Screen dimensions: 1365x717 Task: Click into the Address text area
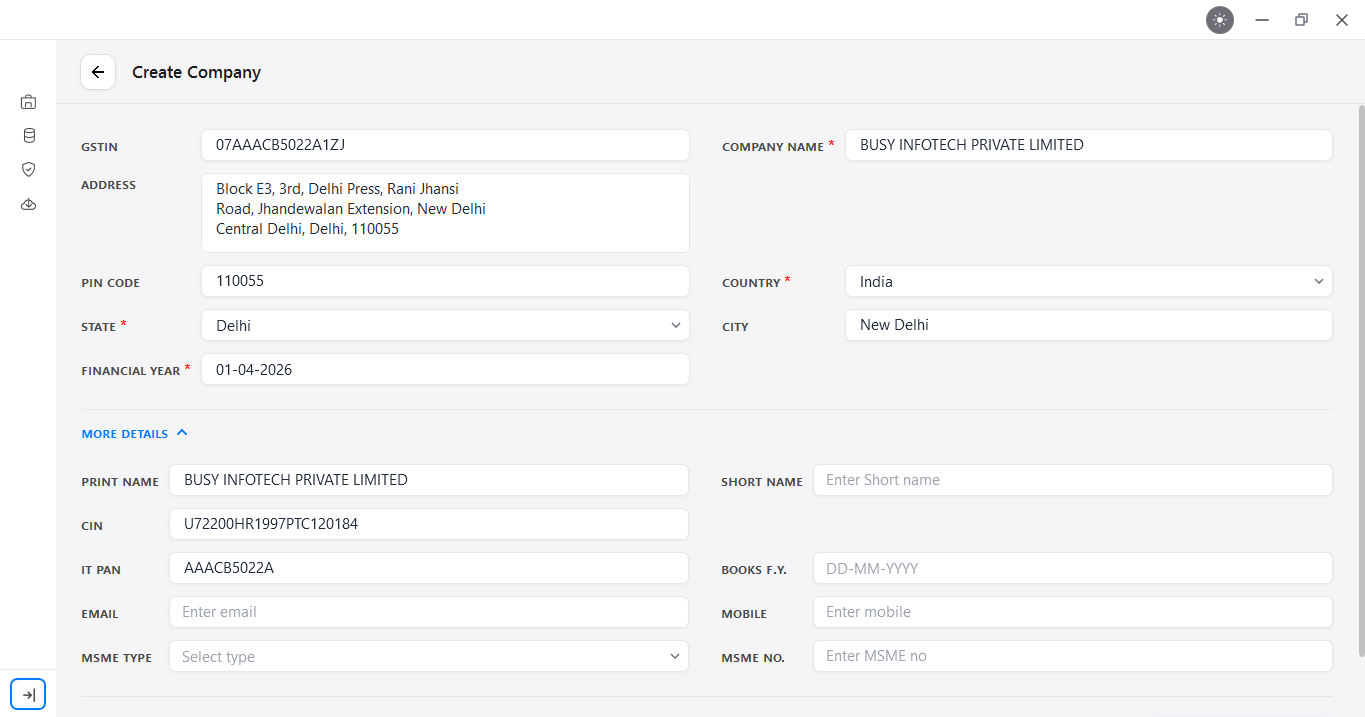coord(445,213)
